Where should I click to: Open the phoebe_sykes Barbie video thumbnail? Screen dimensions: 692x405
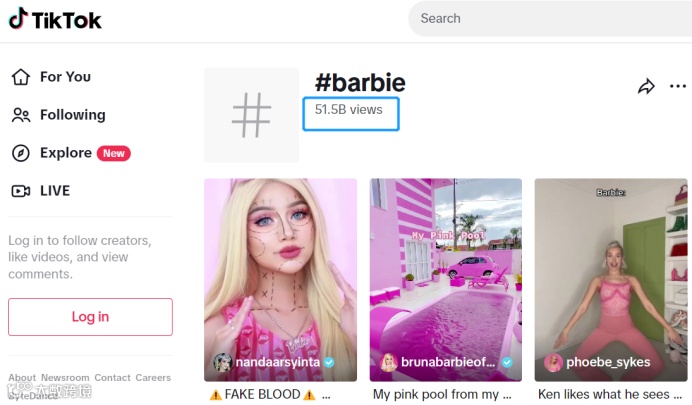coord(611,280)
